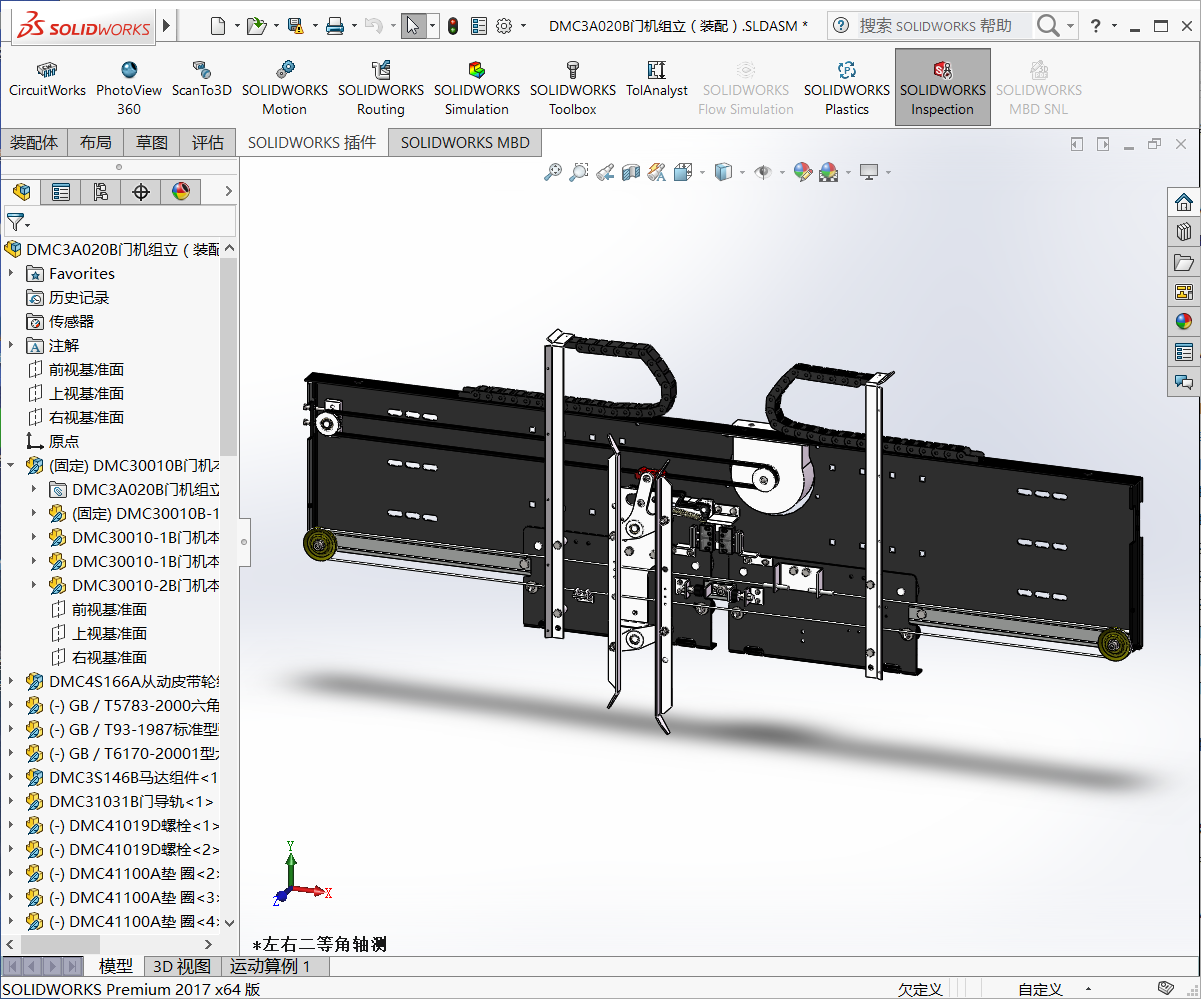Select the SOLIDWORKS MBD tab
The image size is (1201, 999).
[x=465, y=143]
